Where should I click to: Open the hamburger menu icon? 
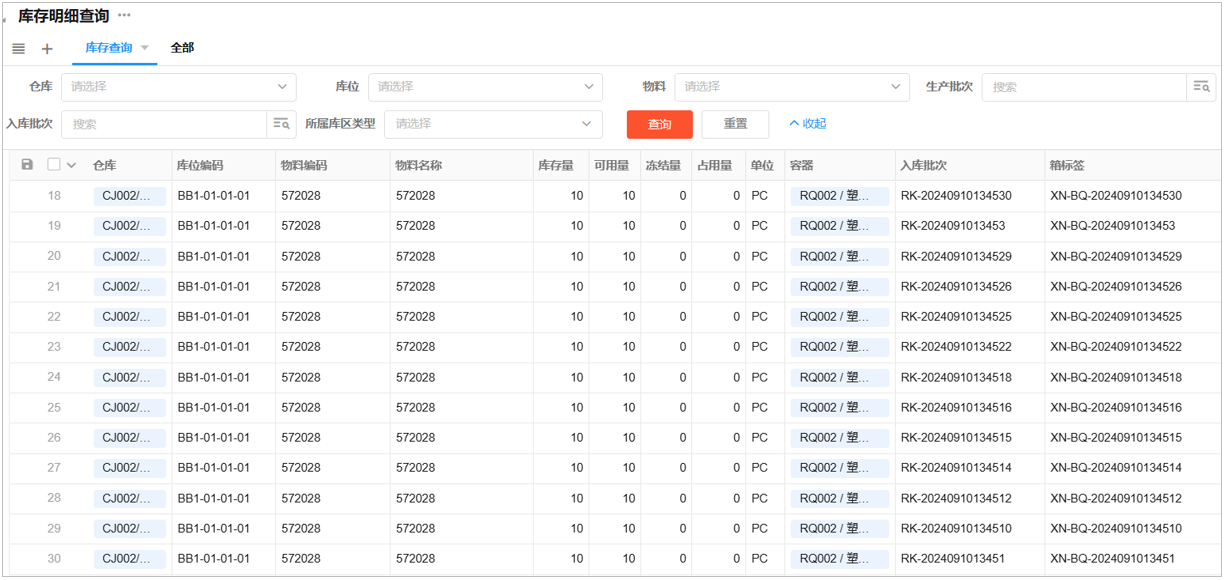18,49
